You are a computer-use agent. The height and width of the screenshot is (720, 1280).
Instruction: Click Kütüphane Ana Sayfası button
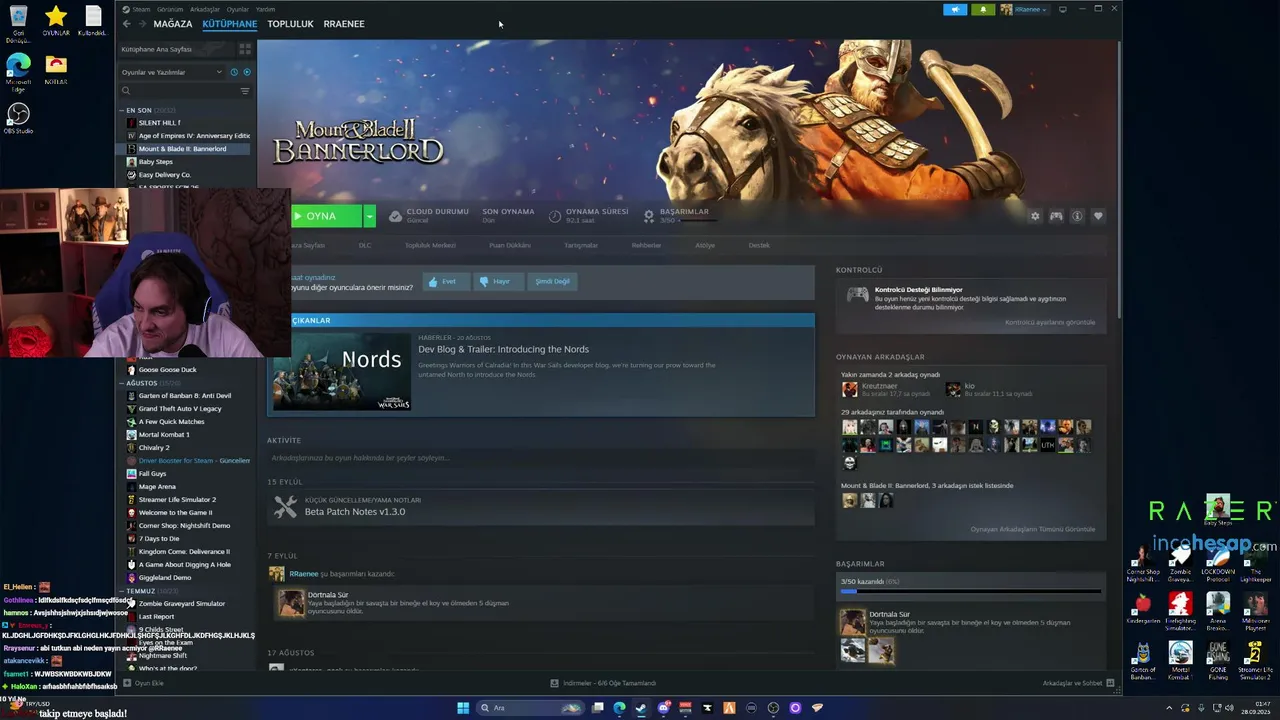(x=176, y=49)
